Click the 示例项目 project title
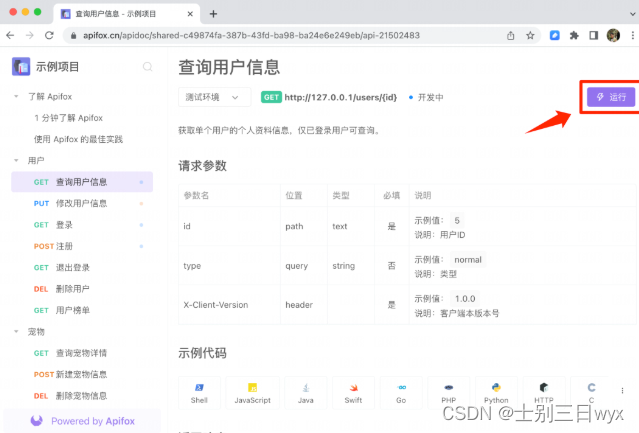639x433 pixels. (57, 66)
